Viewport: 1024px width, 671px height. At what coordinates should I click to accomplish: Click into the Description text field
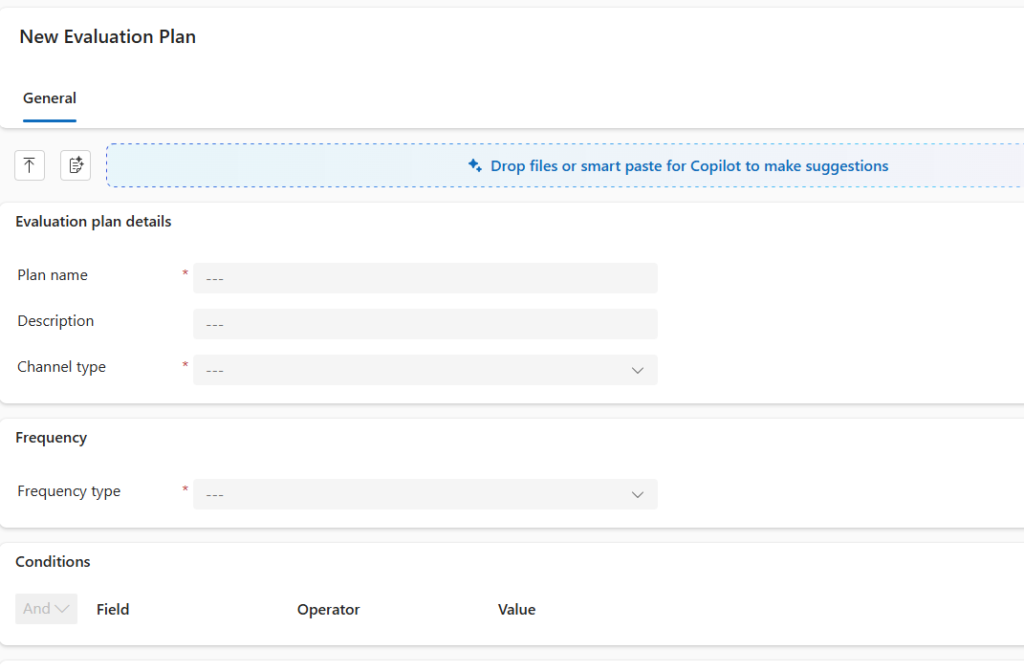click(425, 324)
